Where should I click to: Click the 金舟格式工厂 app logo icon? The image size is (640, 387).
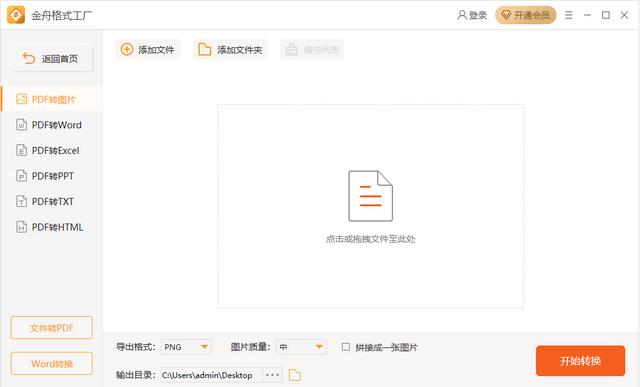coord(16,15)
